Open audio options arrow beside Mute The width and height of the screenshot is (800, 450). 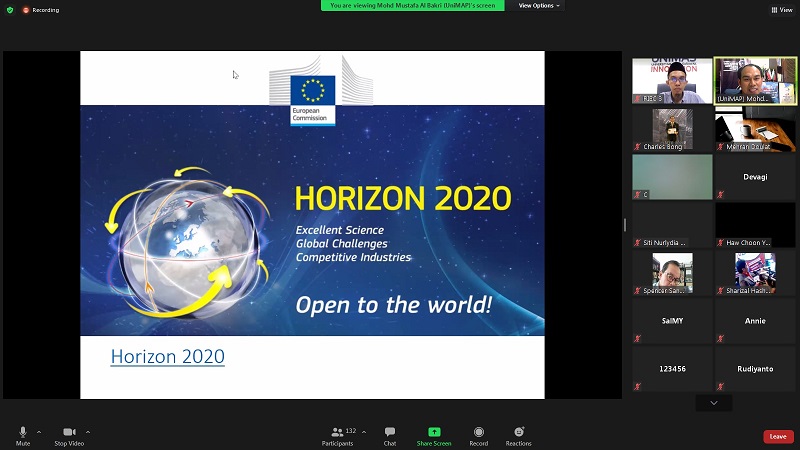click(39, 432)
